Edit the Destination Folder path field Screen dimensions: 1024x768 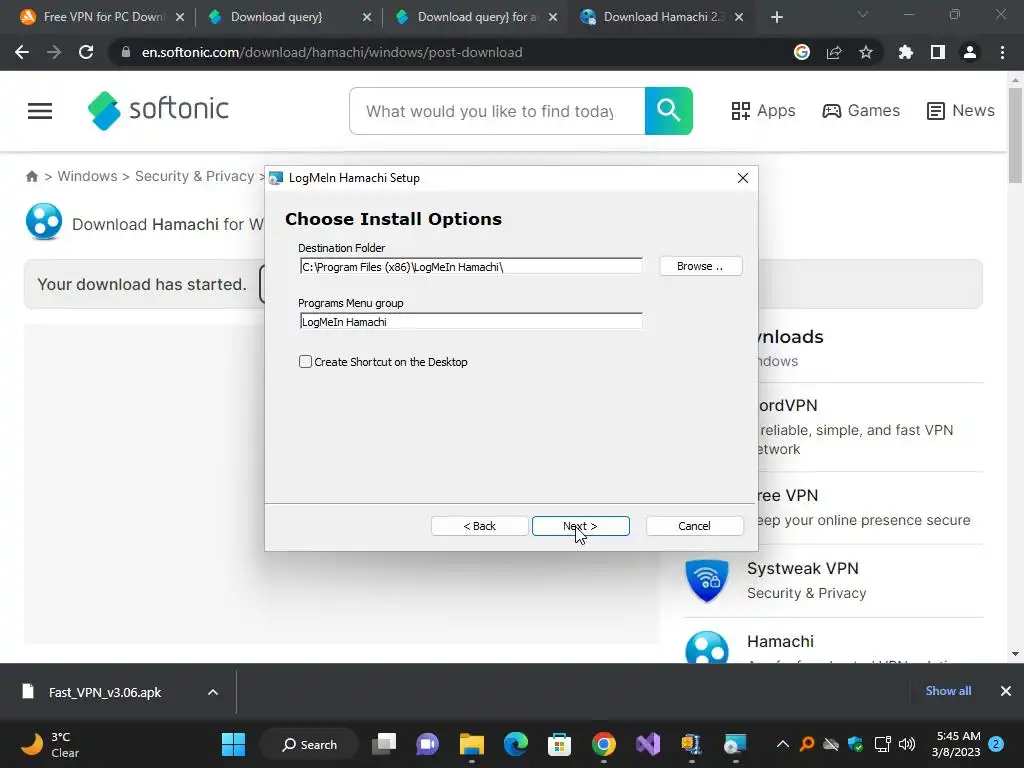tap(471, 266)
